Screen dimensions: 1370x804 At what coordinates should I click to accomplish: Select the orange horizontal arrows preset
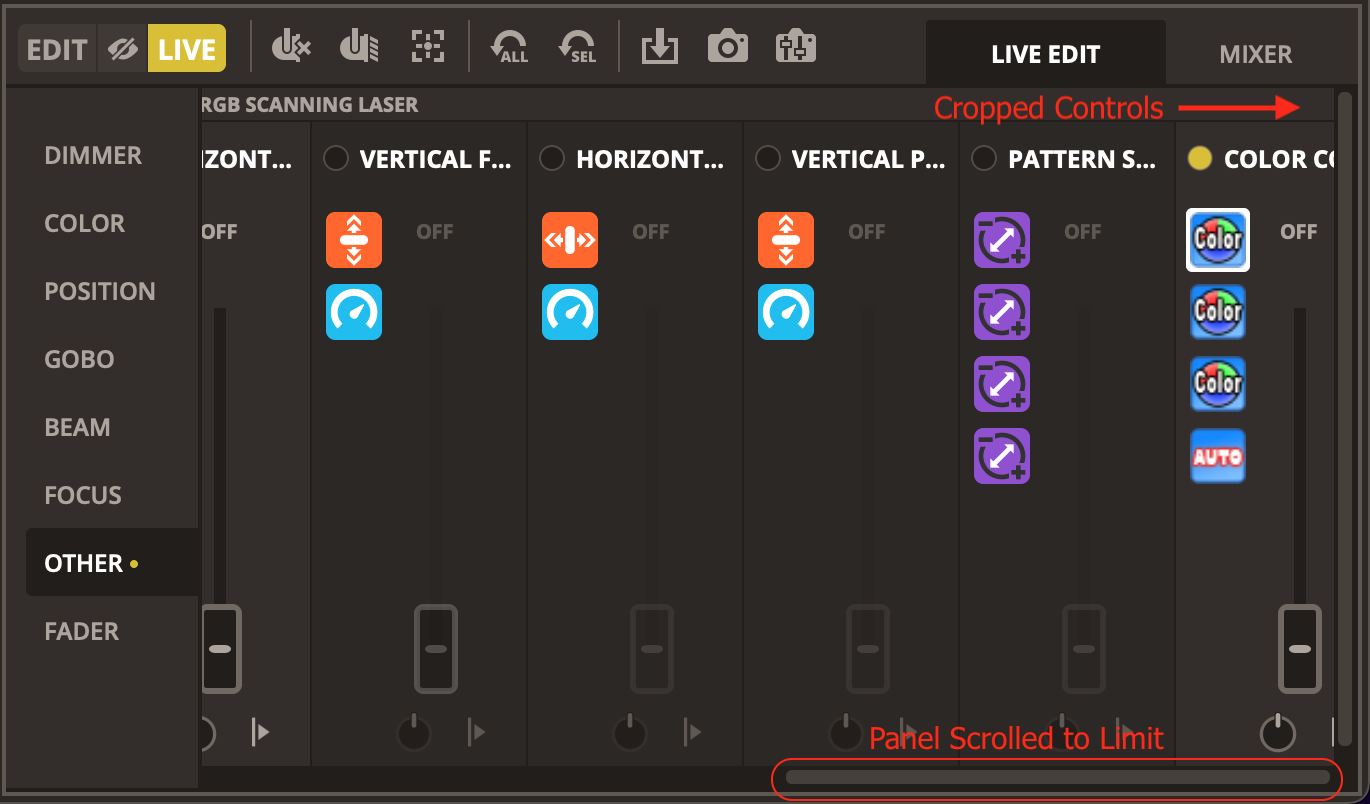click(570, 240)
